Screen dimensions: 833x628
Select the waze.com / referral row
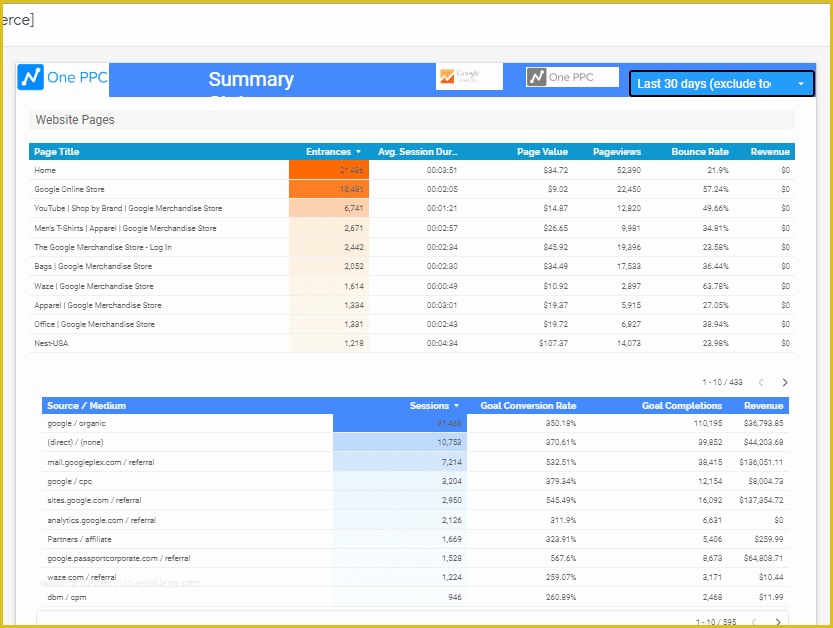[x=415, y=577]
